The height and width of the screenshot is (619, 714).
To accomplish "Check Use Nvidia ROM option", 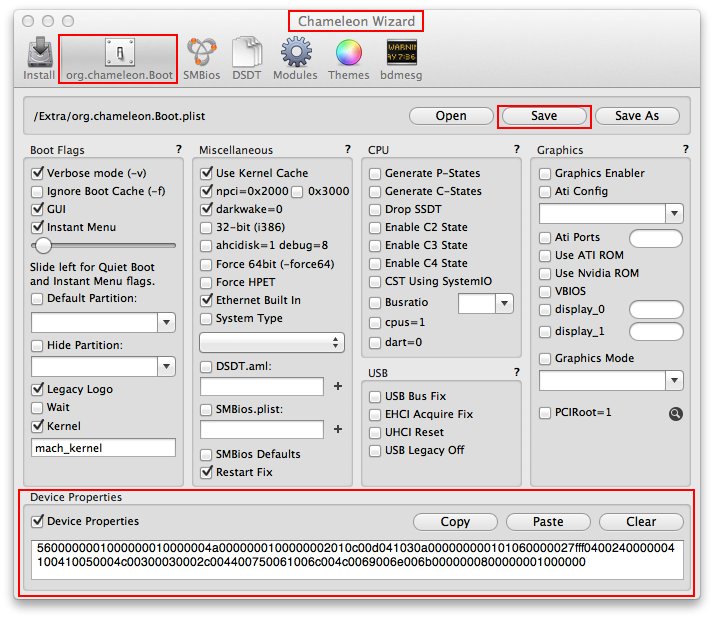I will click(x=545, y=274).
